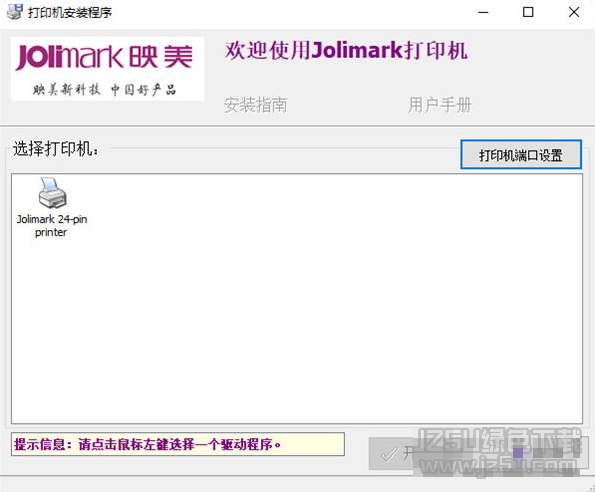Image resolution: width=595 pixels, height=492 pixels.
Task: Select the Jolimark 24-pin printer icon
Action: 52,207
